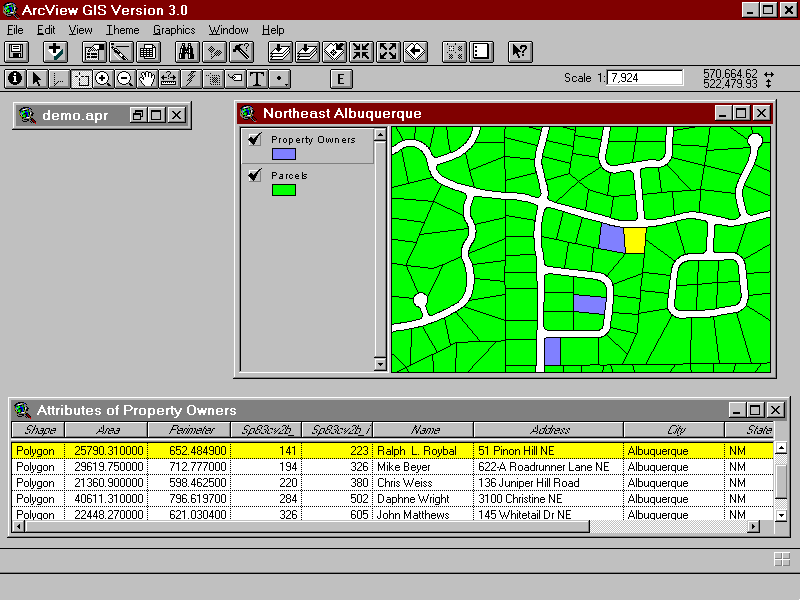This screenshot has width=800, height=600.
Task: Click the context Help pointer icon
Action: click(520, 52)
